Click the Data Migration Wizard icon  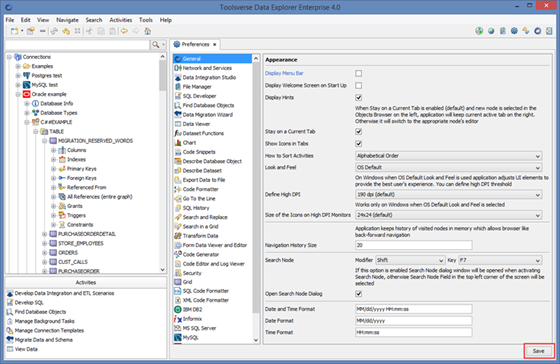pyautogui.click(x=178, y=114)
